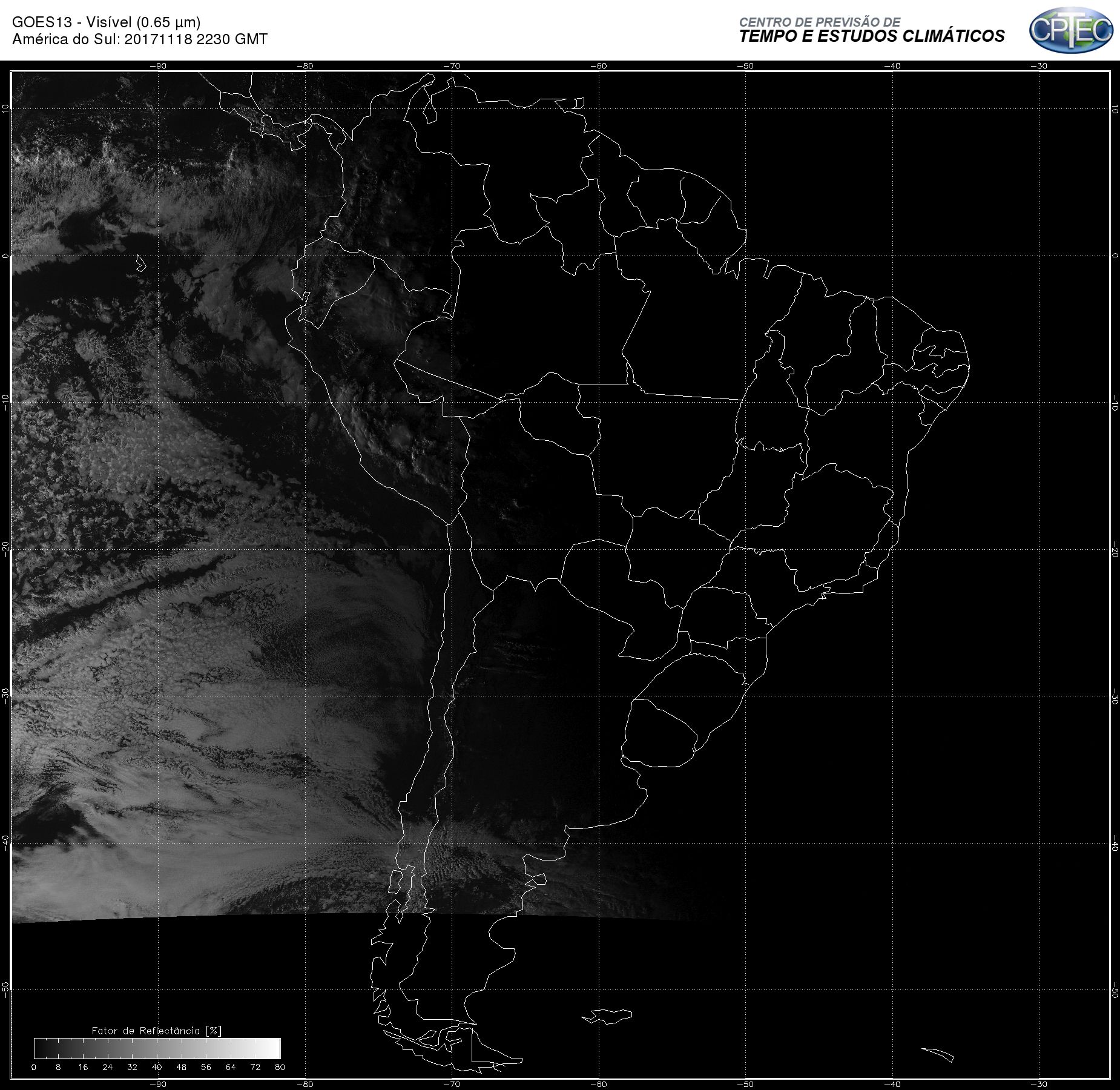Click the -30 longitude label on bottom axis
This screenshot has width=1120, height=1090.
(1039, 1084)
